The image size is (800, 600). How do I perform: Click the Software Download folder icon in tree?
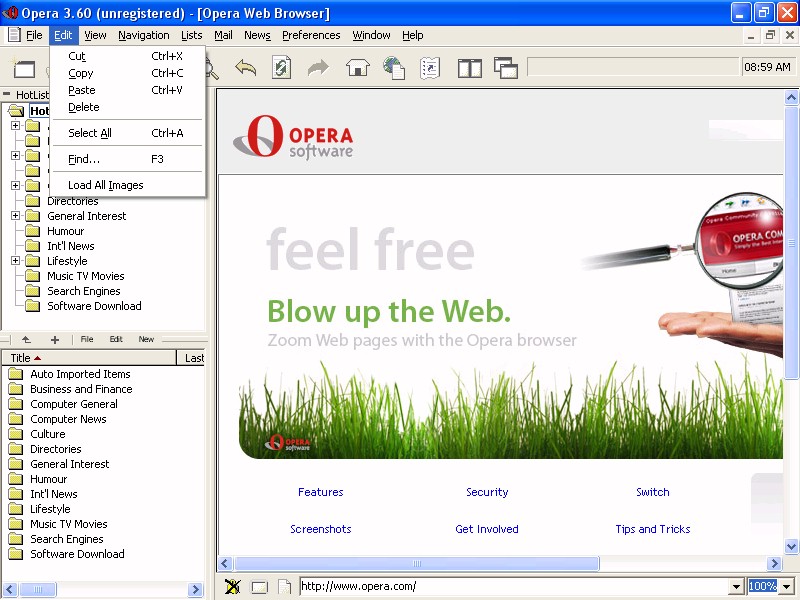pyautogui.click(x=33, y=306)
